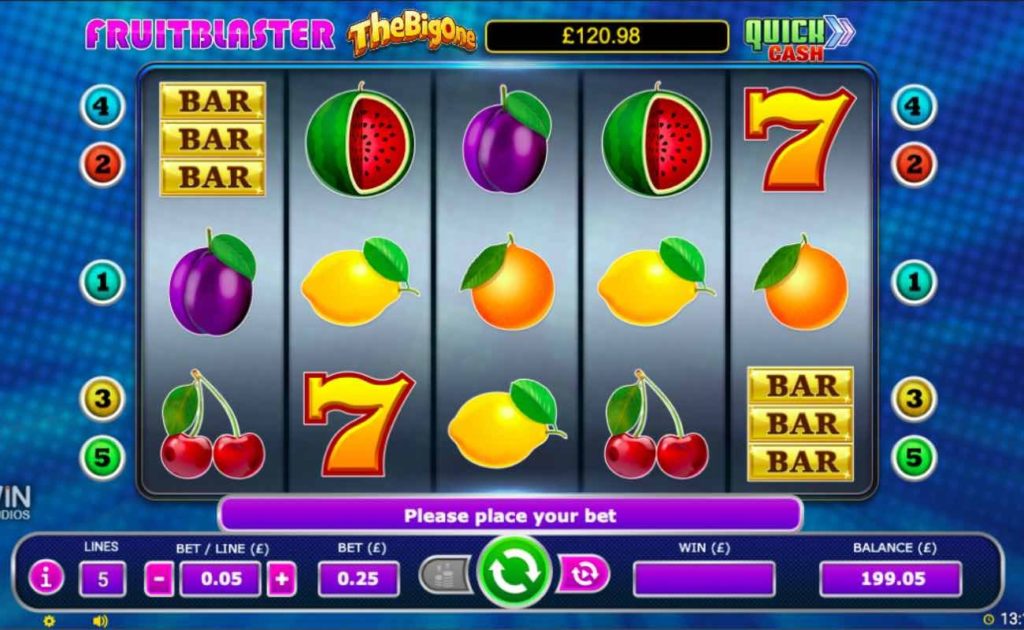Click the £120.98 jackpot amount display

click(607, 36)
